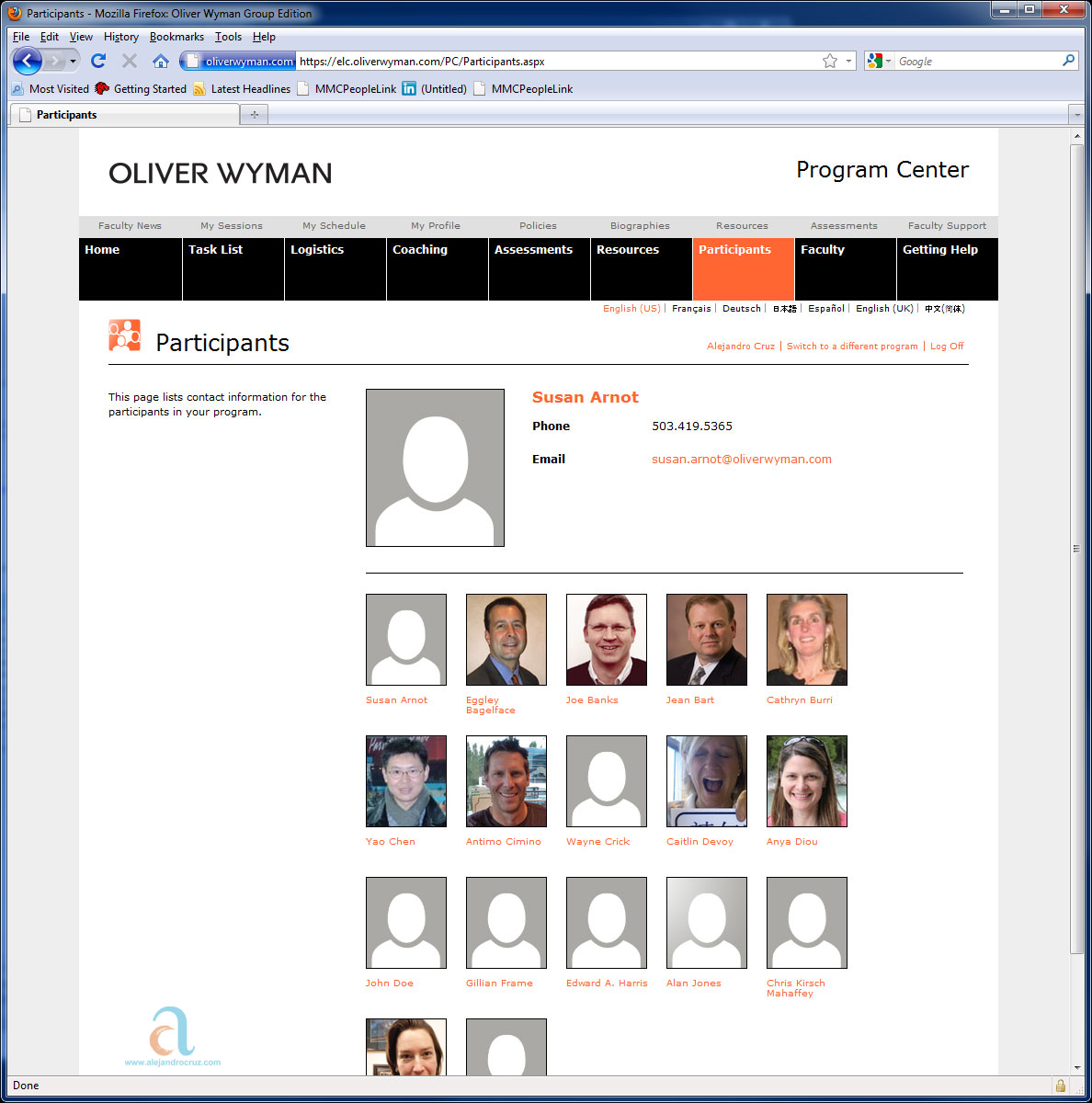This screenshot has width=1092, height=1103.
Task: Open the Getting Help navigation tab
Action: coord(948,268)
